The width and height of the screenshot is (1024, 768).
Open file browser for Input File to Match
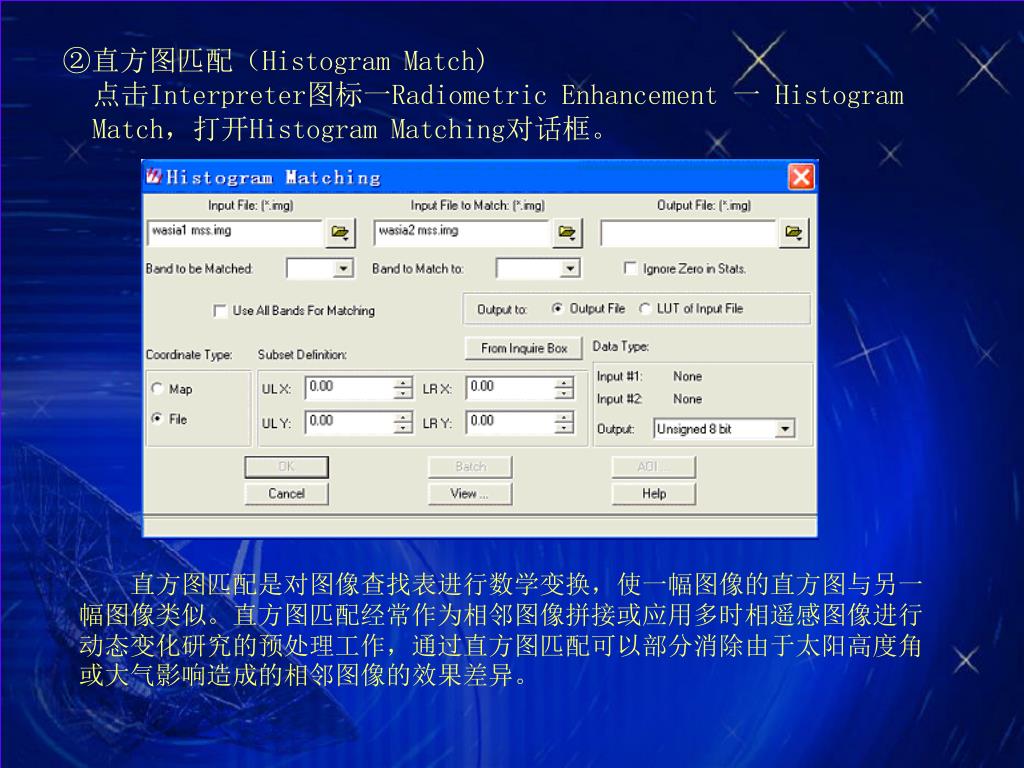(x=567, y=232)
